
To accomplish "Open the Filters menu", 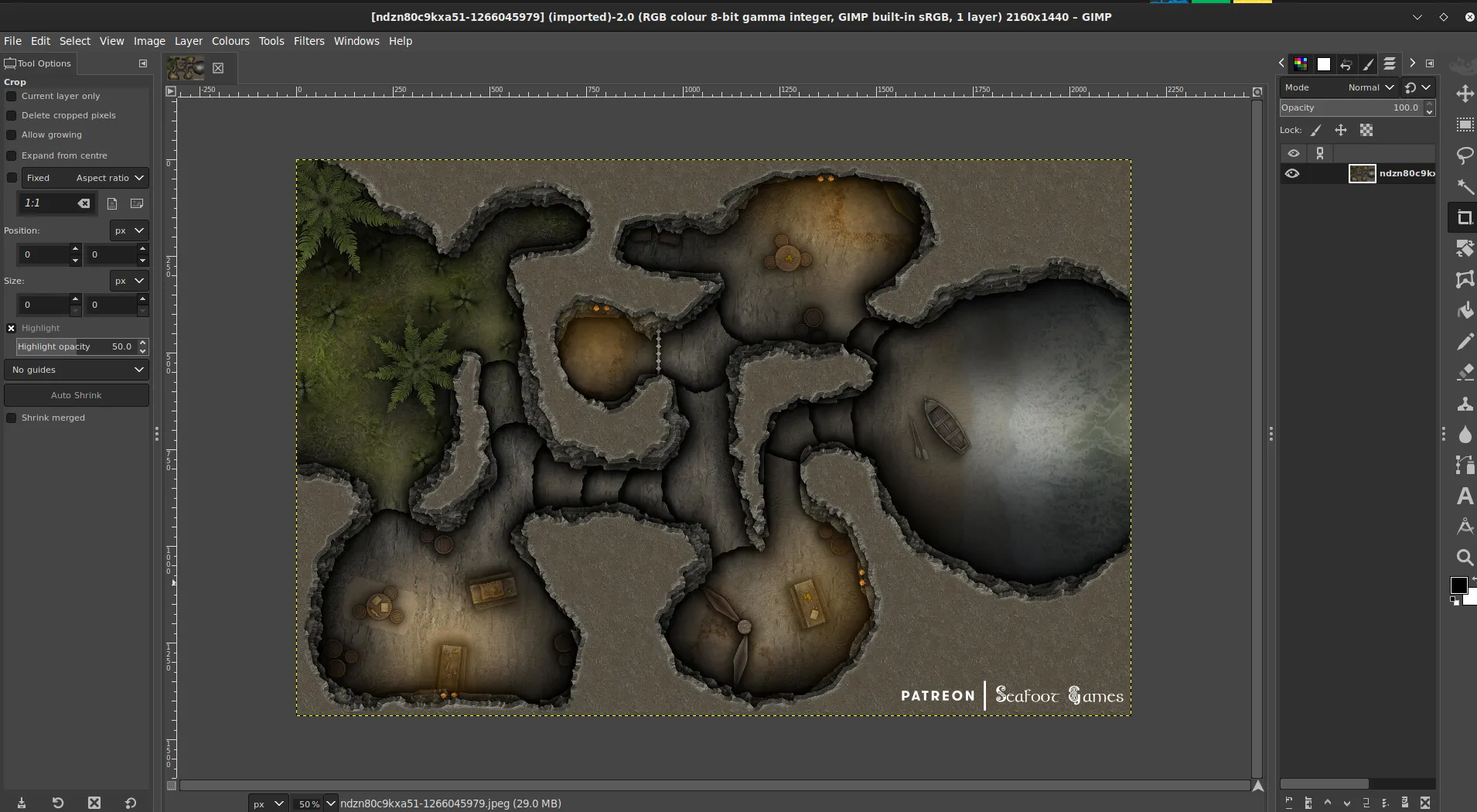I will coord(309,41).
